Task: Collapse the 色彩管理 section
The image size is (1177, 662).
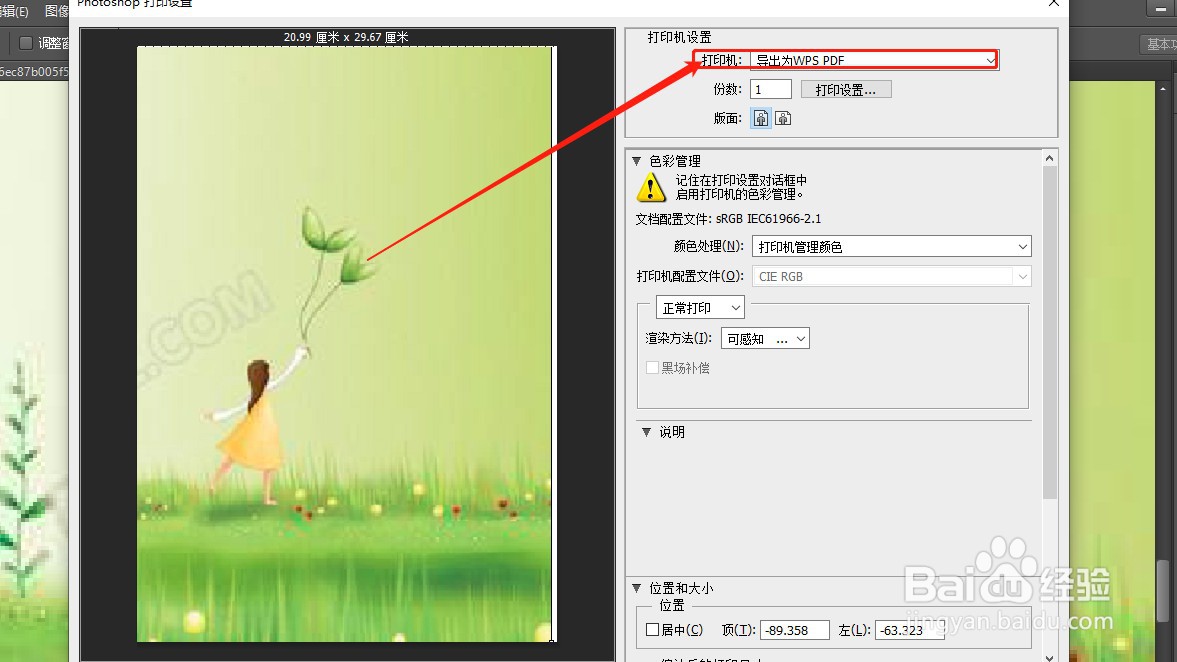Action: (646, 160)
